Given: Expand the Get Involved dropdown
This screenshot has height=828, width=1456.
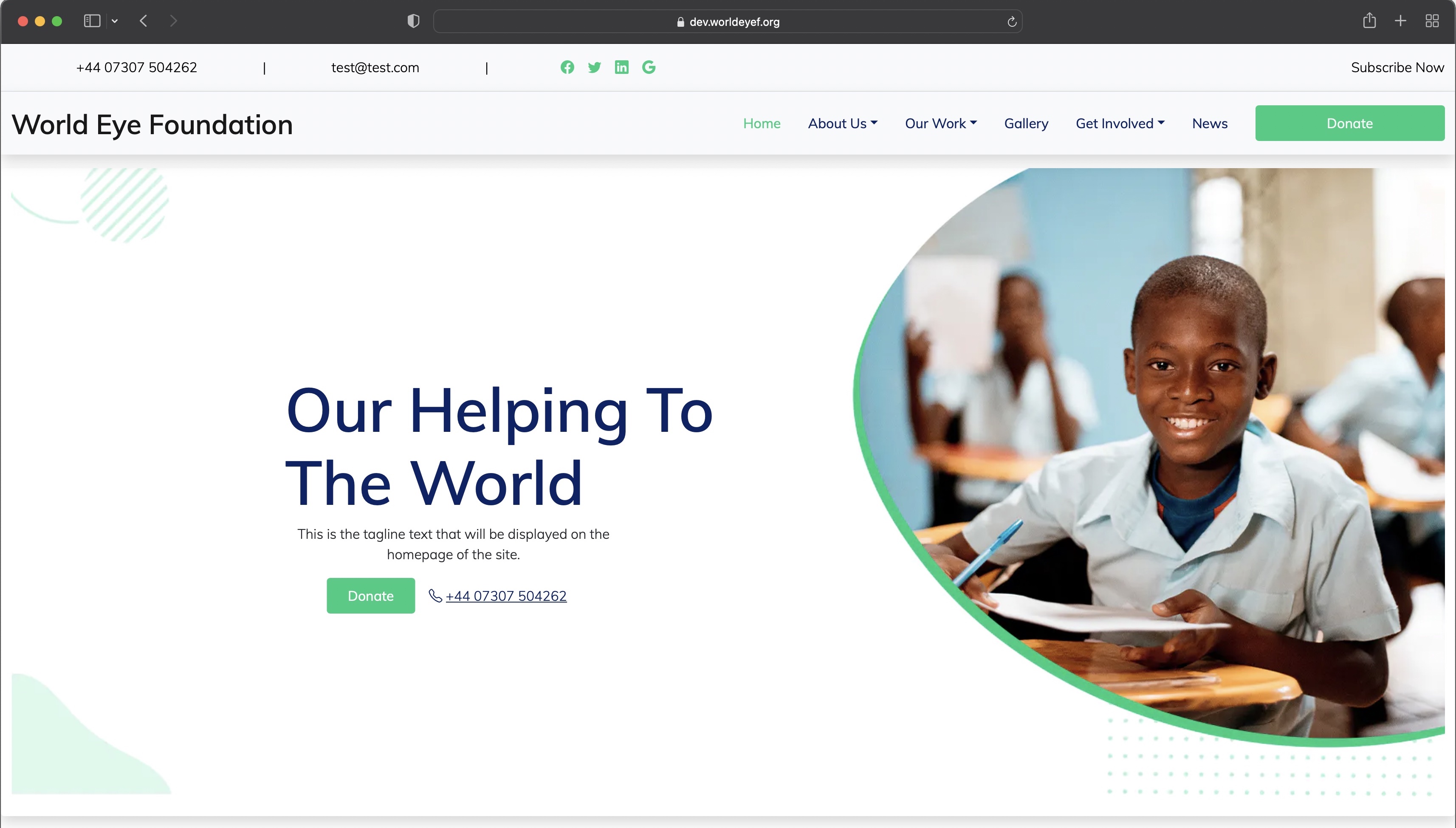Looking at the screenshot, I should [1119, 124].
